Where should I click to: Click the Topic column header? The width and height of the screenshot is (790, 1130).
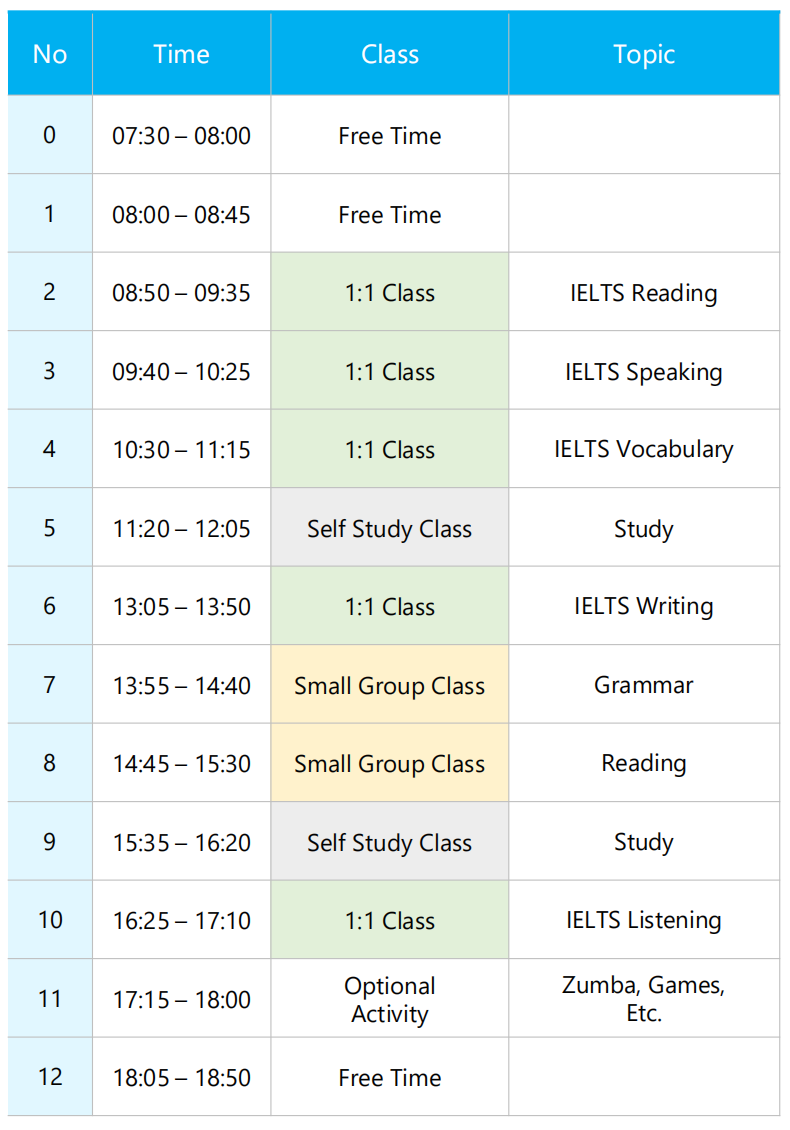tap(644, 54)
